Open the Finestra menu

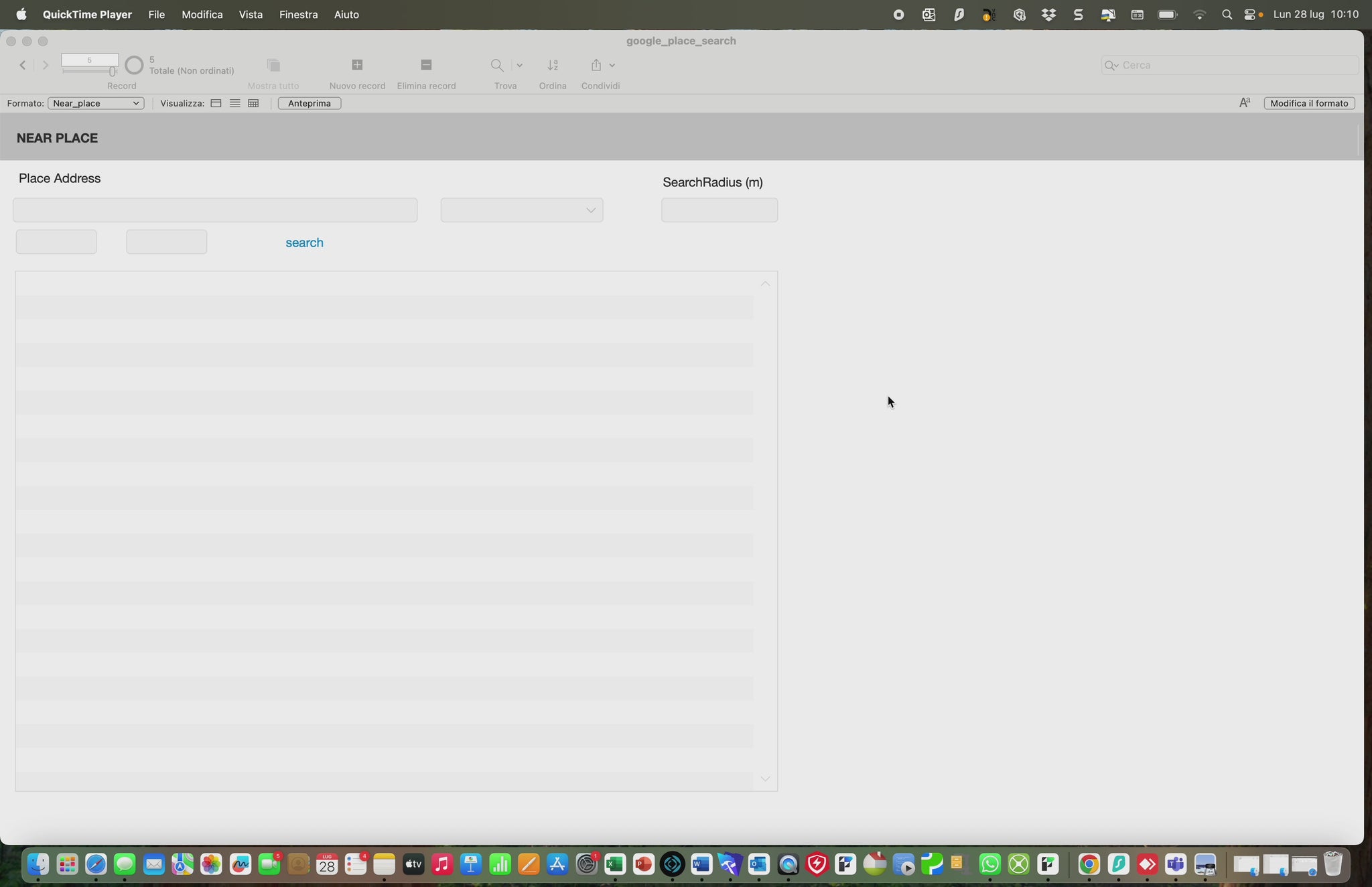click(298, 15)
